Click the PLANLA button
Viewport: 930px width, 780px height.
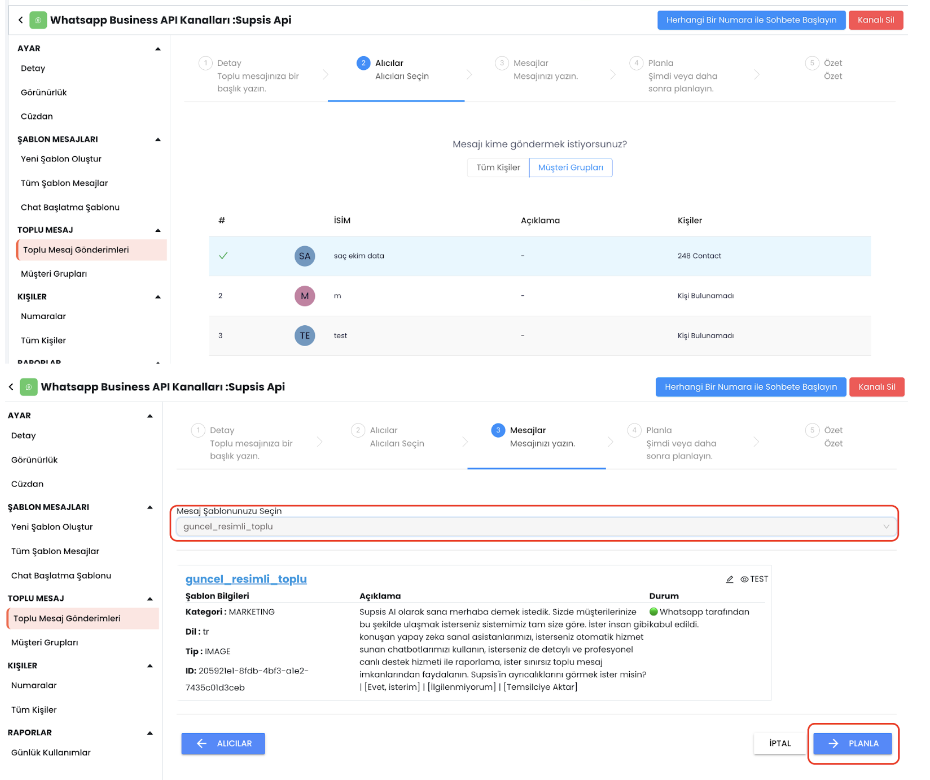(852, 743)
